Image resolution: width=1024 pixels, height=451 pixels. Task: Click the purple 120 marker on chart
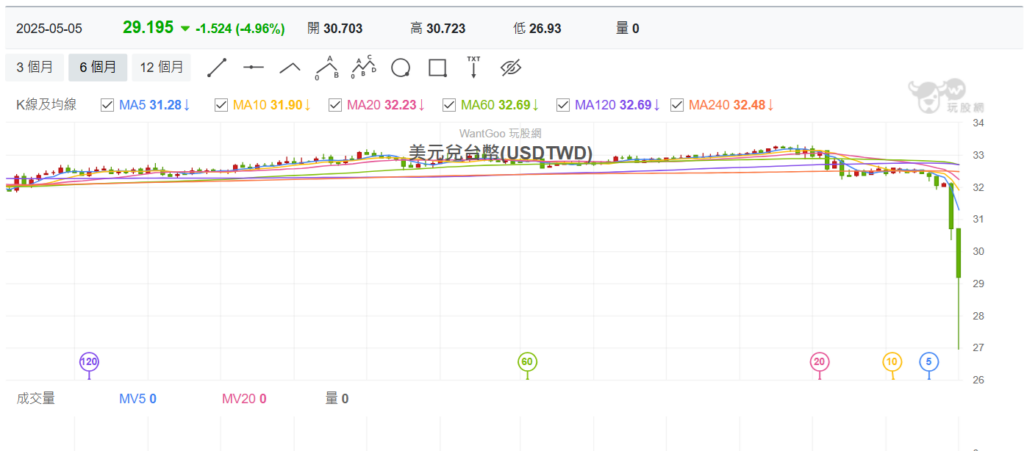[x=89, y=361]
